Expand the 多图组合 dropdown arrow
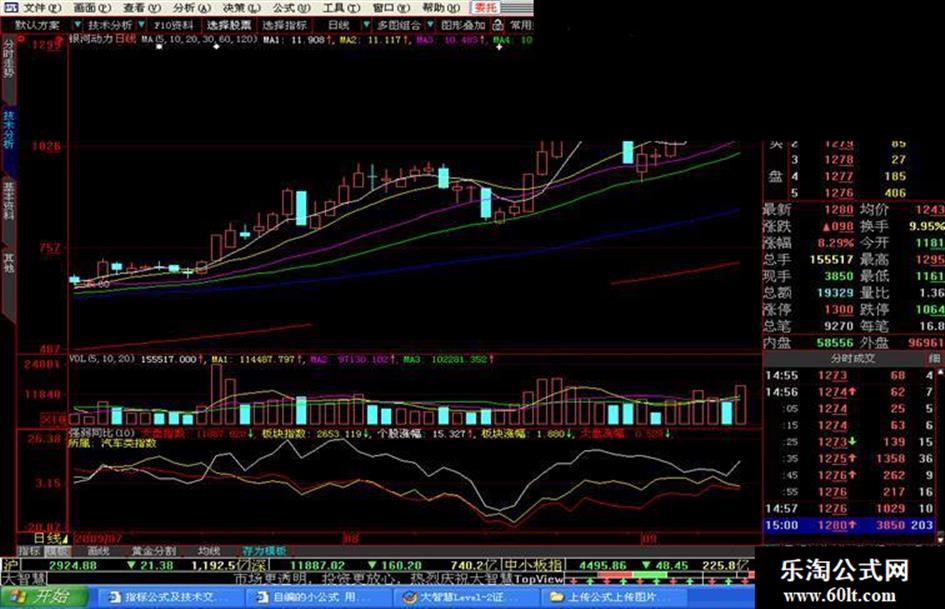The height and width of the screenshot is (609, 945). (430, 25)
